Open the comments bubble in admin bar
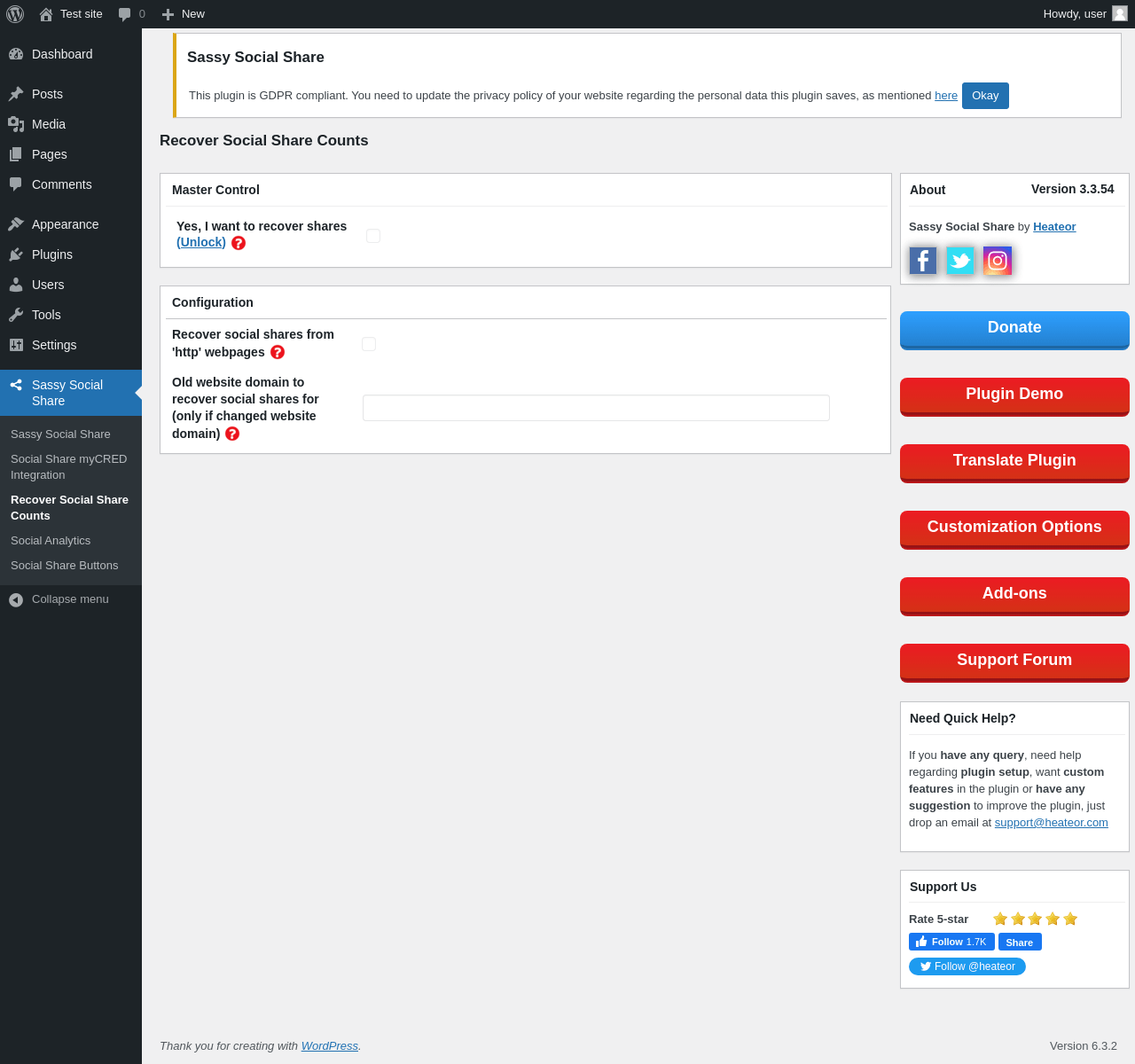1135x1064 pixels. click(125, 14)
